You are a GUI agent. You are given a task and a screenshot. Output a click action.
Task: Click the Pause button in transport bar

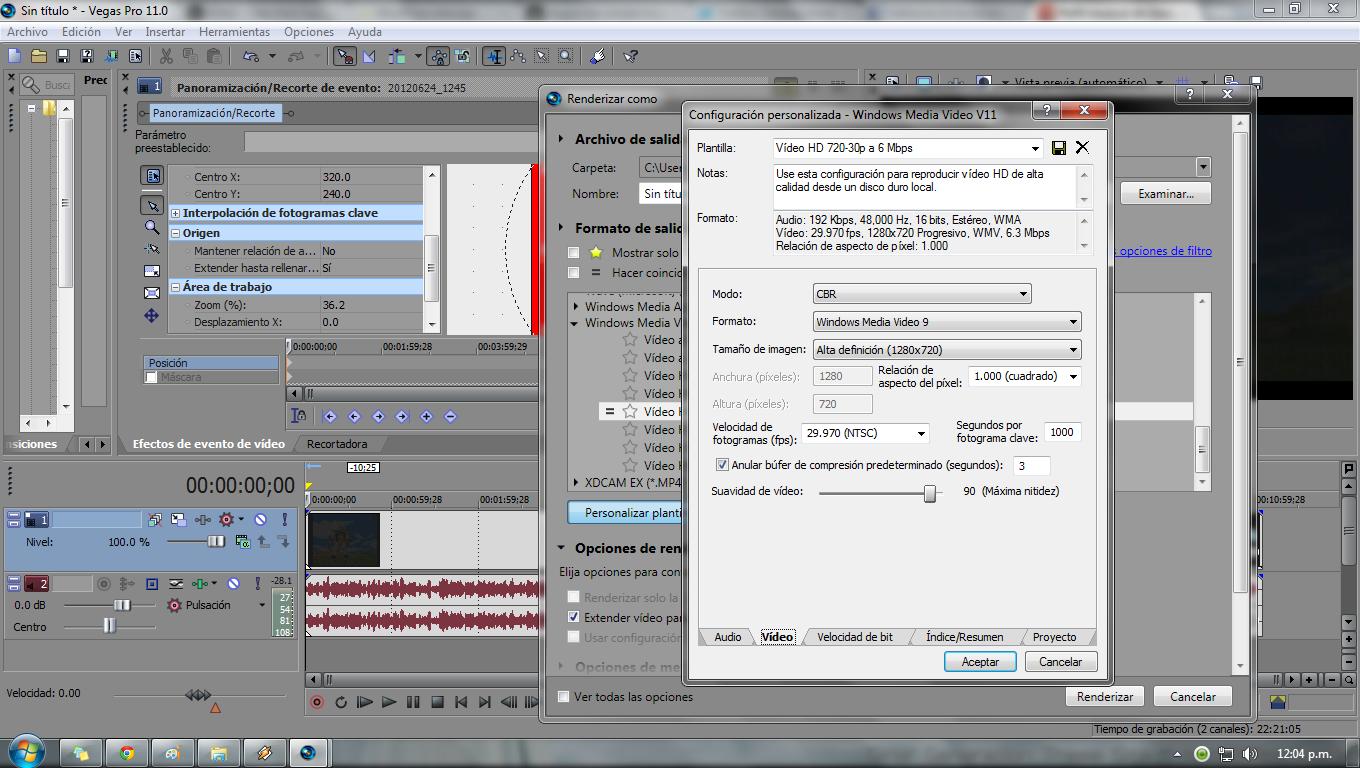point(413,702)
